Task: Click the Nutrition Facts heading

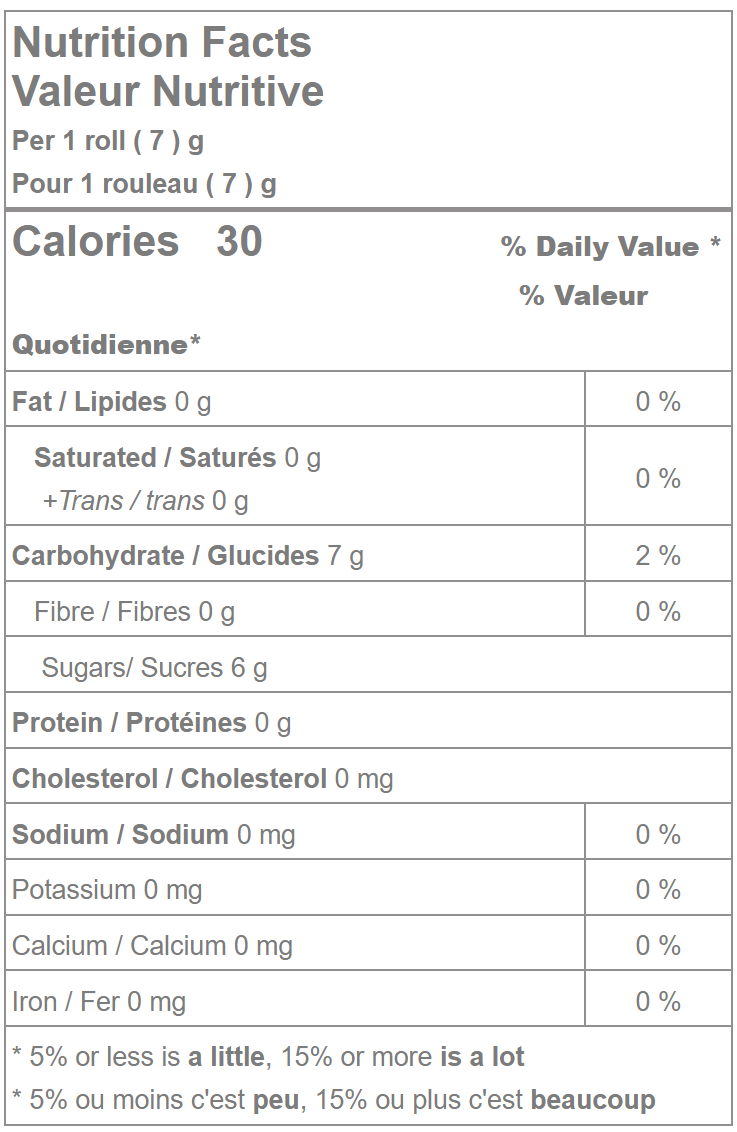Action: [162, 43]
